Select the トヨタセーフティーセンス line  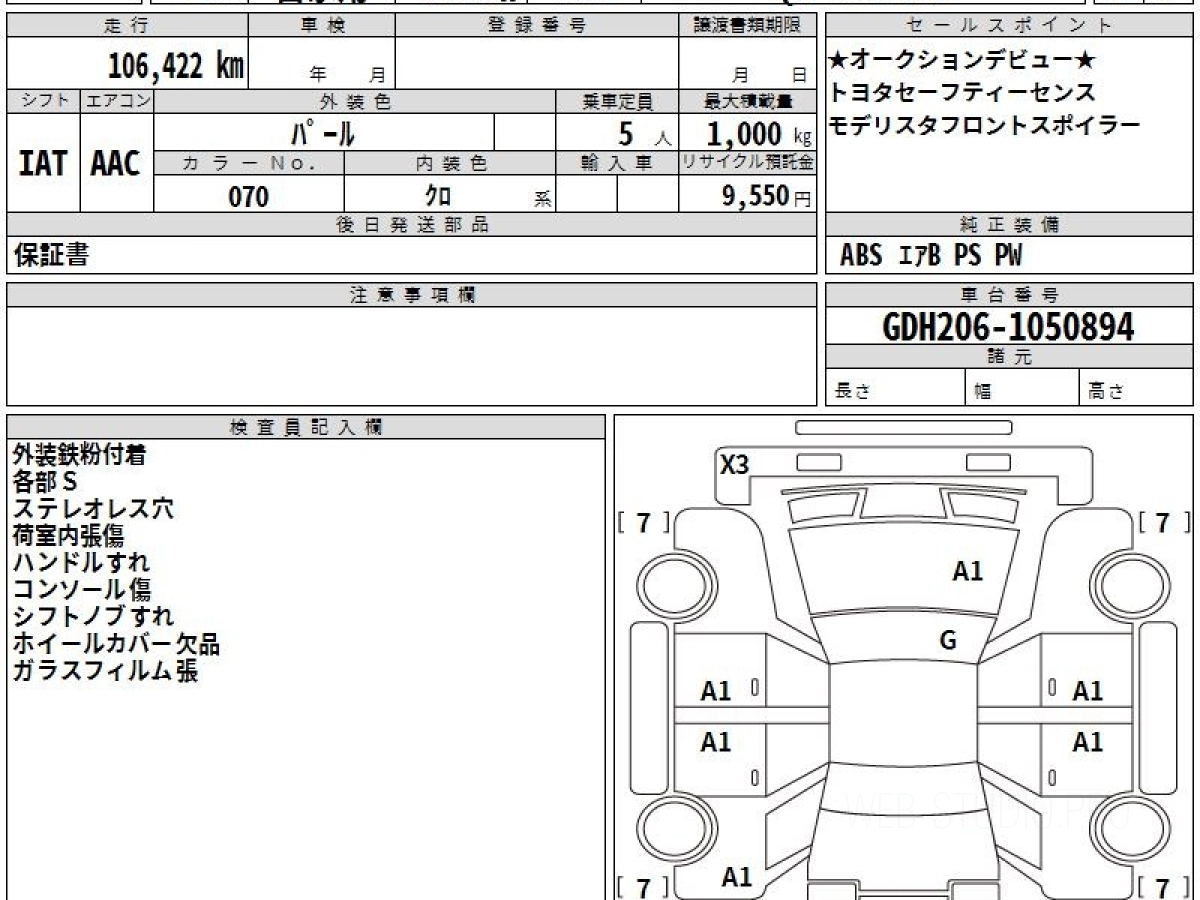(962, 93)
